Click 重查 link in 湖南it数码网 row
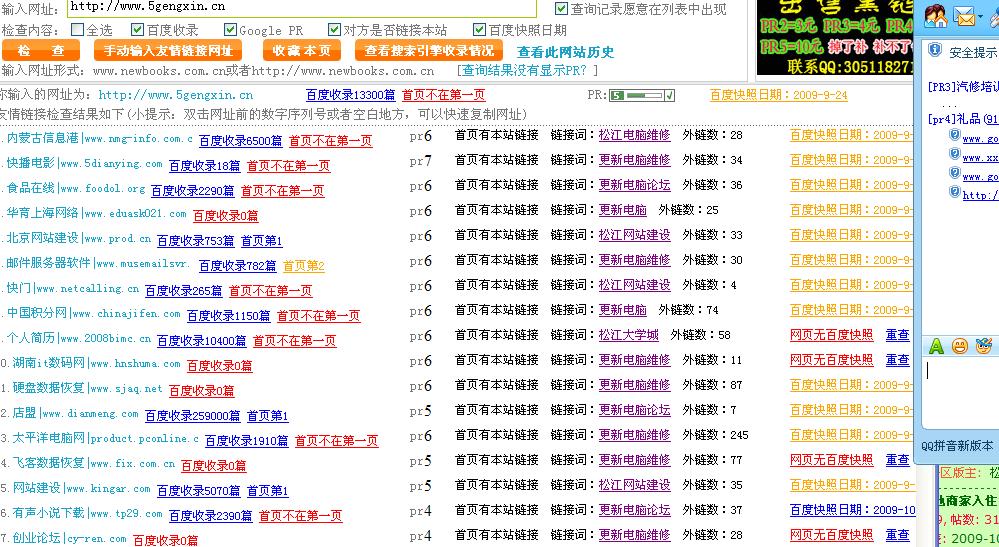The height and width of the screenshot is (547, 999). coord(897,360)
